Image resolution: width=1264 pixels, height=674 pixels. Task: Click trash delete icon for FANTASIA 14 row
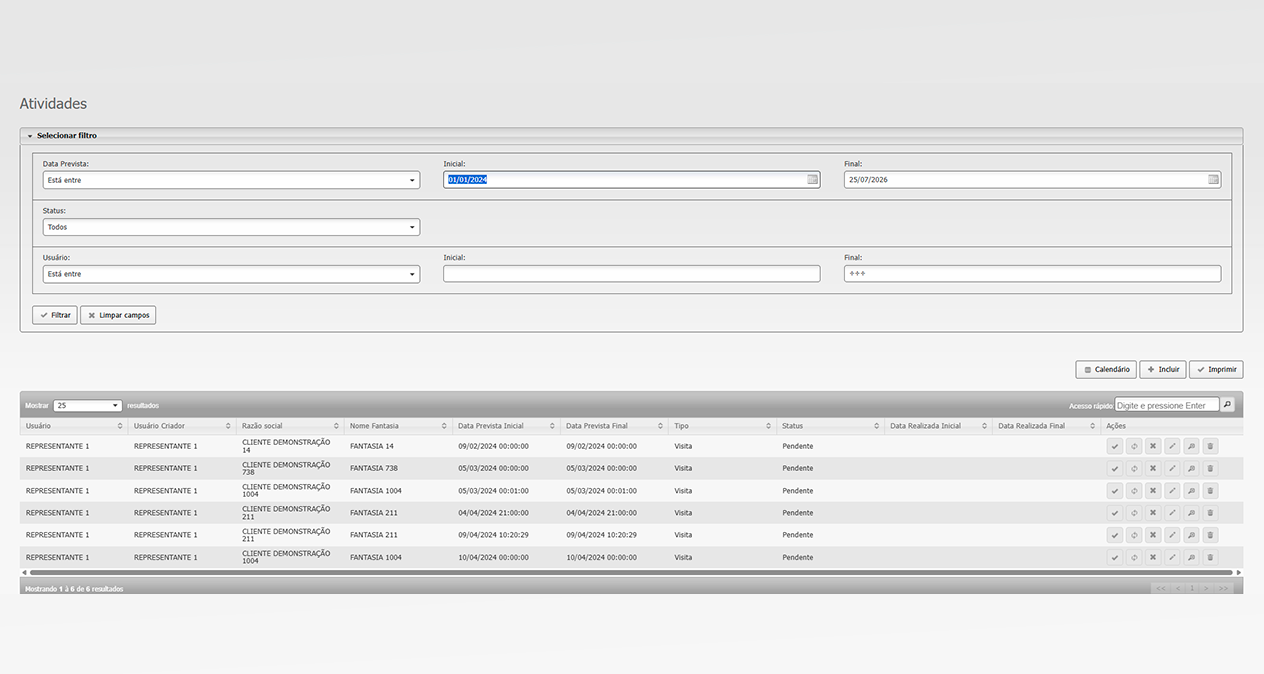click(x=1210, y=446)
